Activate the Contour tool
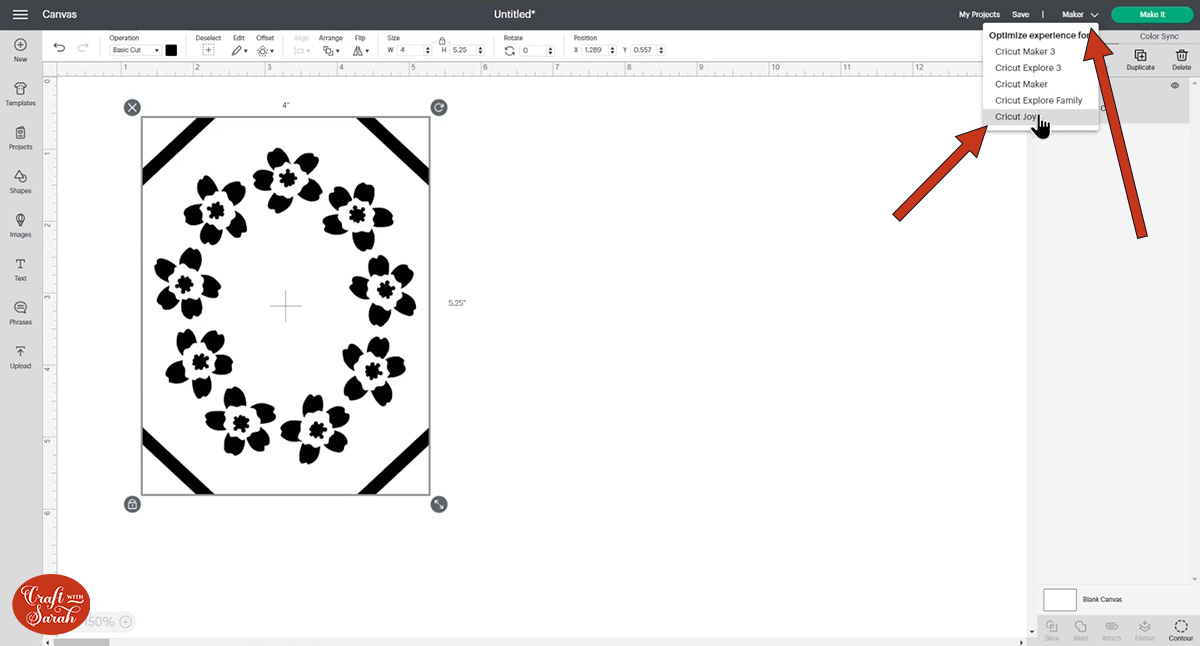 click(1180, 629)
